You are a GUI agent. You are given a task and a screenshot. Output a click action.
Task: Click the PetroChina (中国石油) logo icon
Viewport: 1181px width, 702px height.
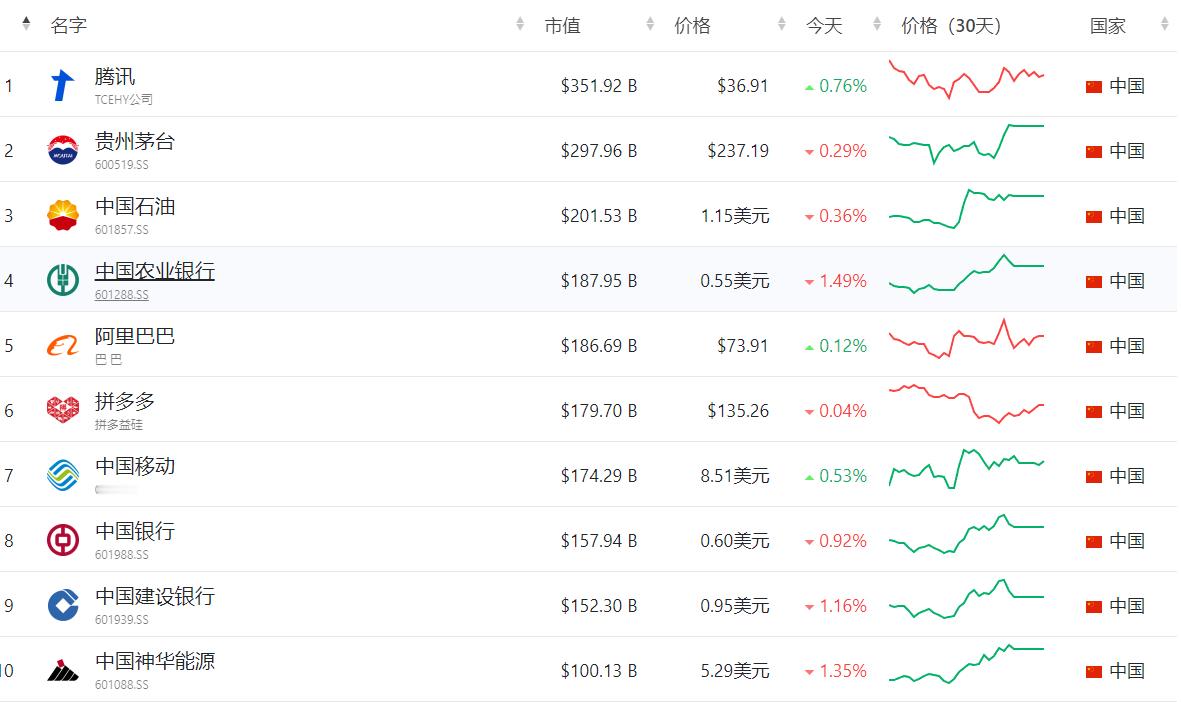click(63, 215)
